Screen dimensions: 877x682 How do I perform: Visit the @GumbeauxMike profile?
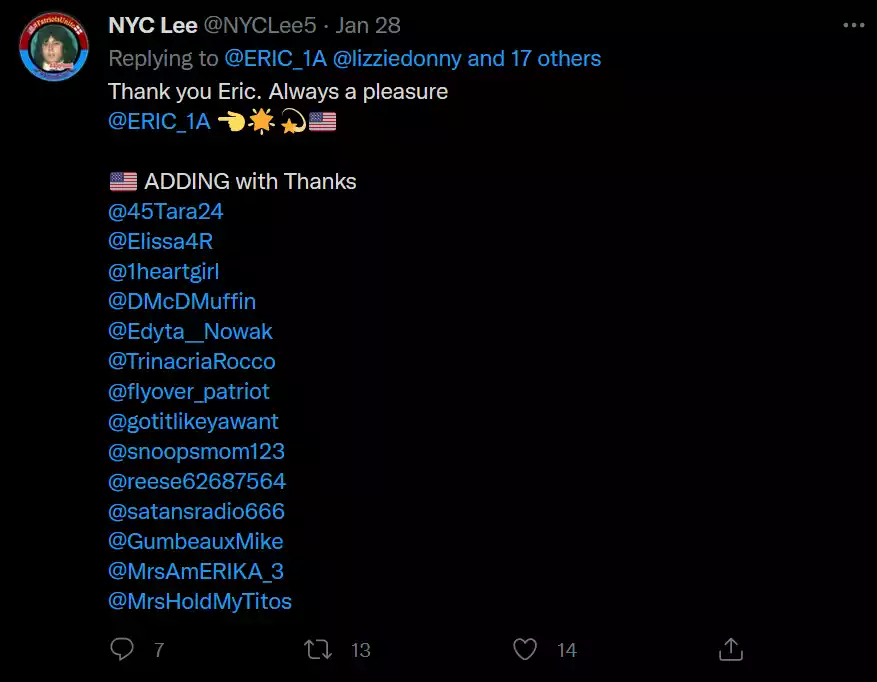point(195,542)
